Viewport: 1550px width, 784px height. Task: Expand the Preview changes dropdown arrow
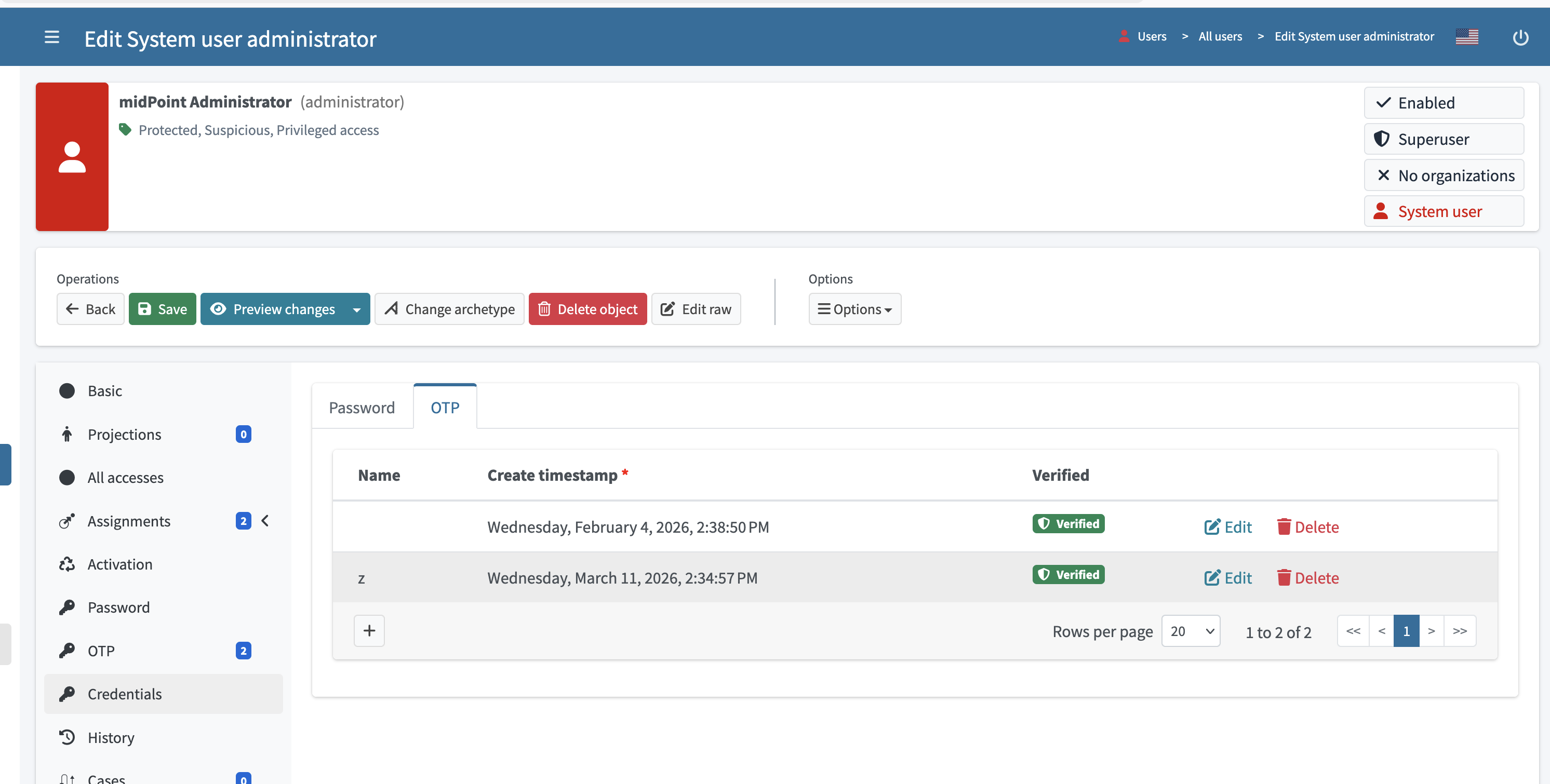point(357,309)
